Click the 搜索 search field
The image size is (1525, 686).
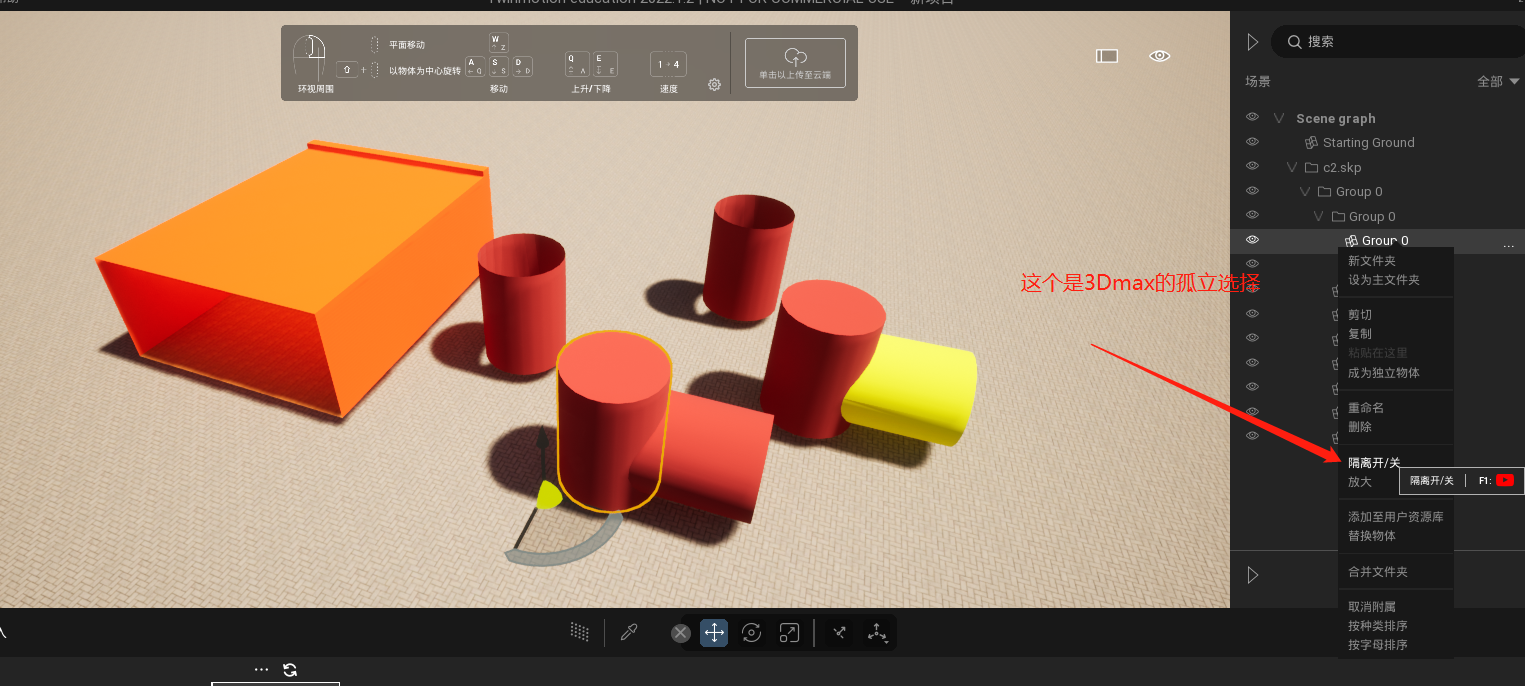pyautogui.click(x=1400, y=42)
